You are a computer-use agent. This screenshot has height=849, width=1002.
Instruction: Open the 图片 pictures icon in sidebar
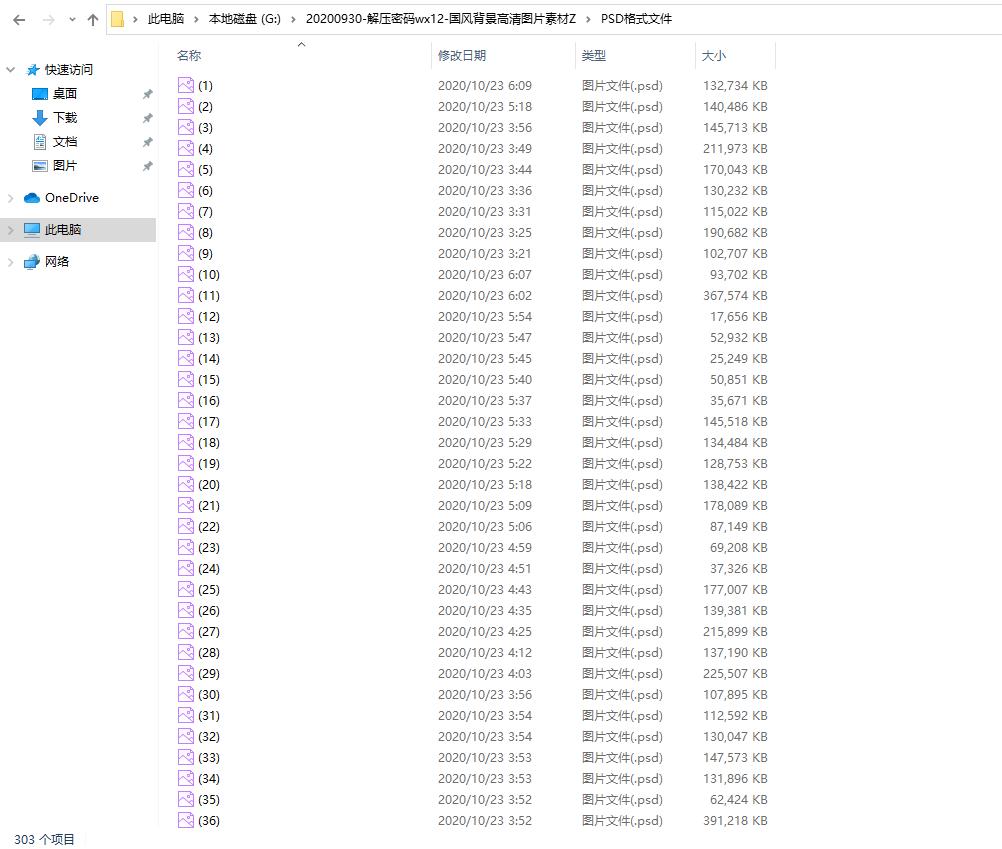tap(40, 166)
